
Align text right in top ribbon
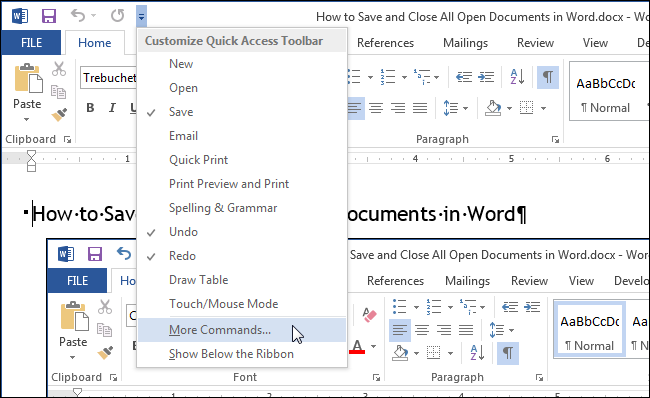[x=398, y=108]
